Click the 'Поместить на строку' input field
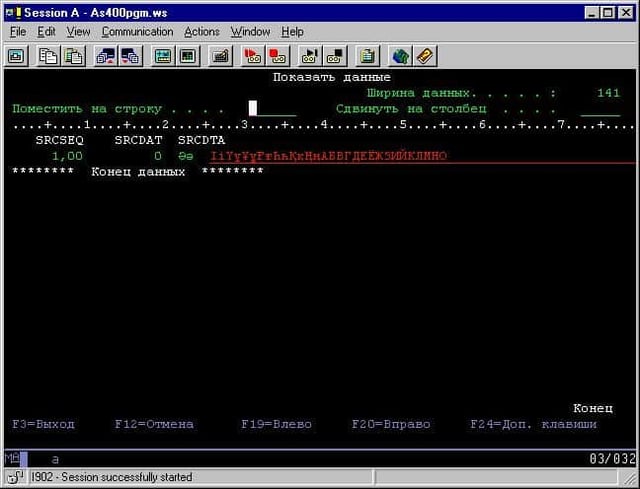The width and height of the screenshot is (640, 489). coord(273,109)
